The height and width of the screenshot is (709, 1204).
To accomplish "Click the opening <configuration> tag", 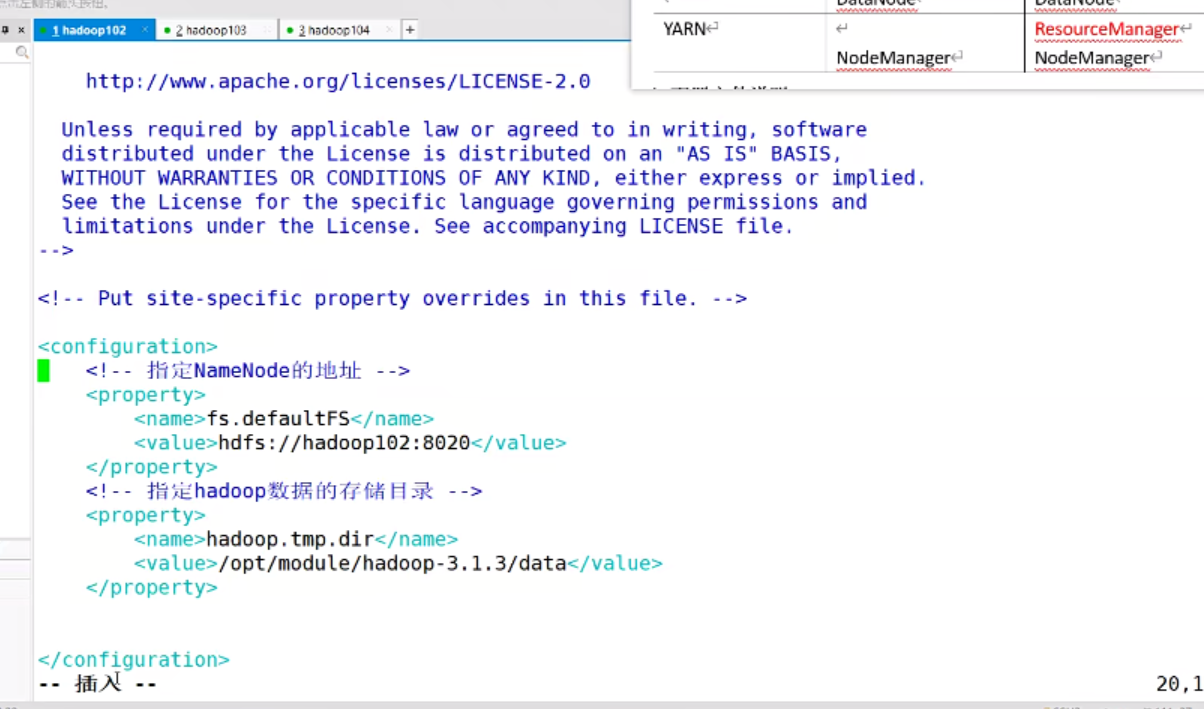I will tap(128, 347).
